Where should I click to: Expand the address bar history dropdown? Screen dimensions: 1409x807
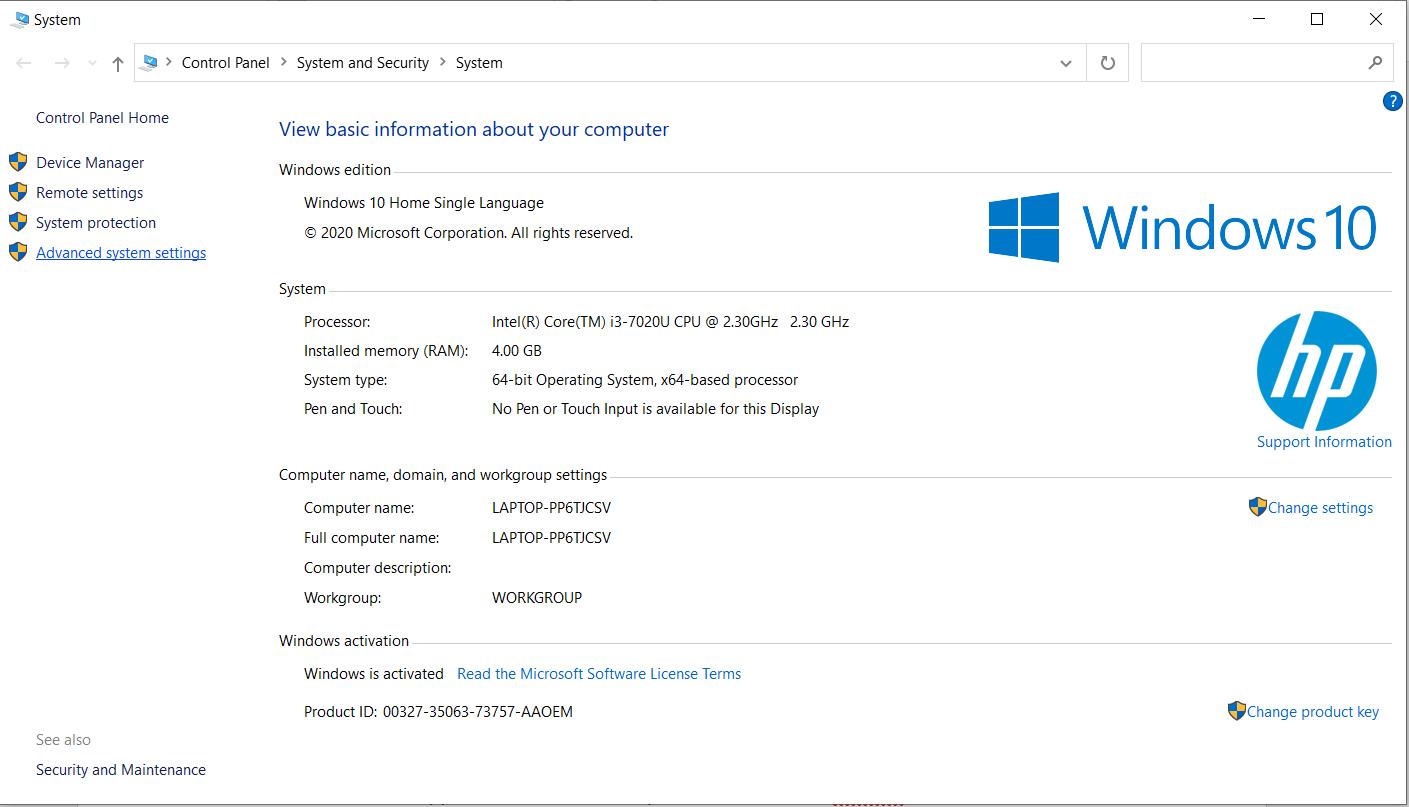pos(1066,63)
